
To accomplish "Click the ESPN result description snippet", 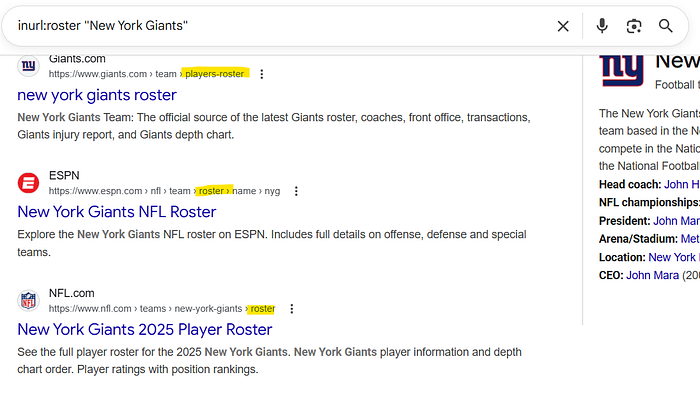I will pos(272,243).
